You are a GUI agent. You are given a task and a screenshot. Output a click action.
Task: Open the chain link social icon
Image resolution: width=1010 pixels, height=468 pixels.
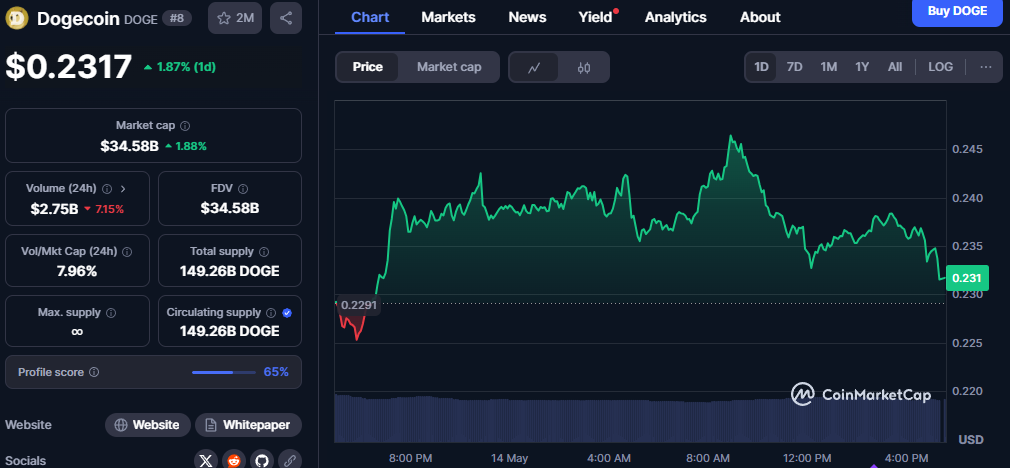[x=290, y=460]
